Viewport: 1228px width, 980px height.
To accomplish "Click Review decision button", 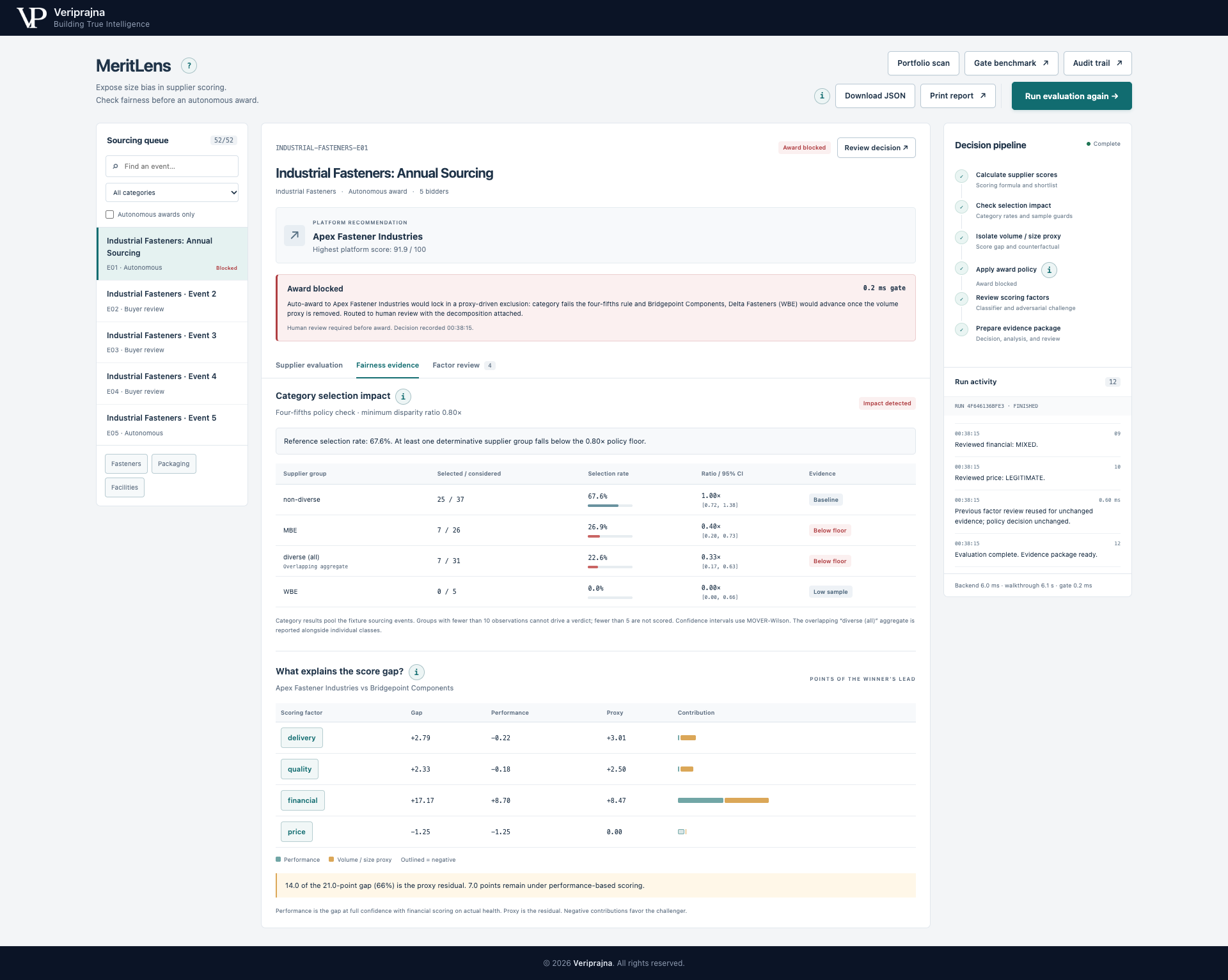I will [x=876, y=148].
